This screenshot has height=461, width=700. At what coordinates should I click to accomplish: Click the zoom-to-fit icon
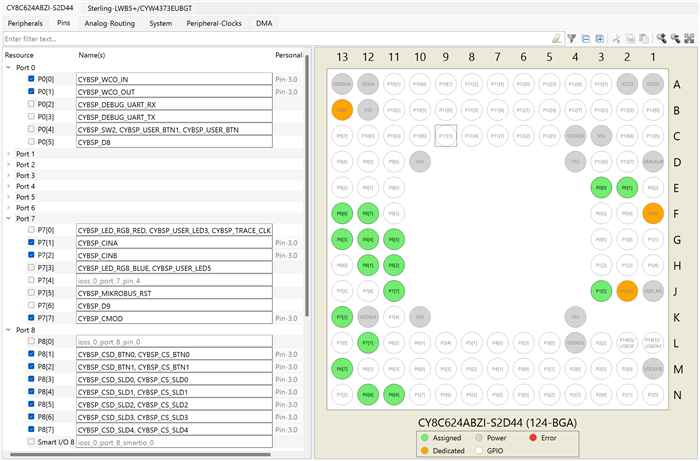pyautogui.click(x=689, y=38)
